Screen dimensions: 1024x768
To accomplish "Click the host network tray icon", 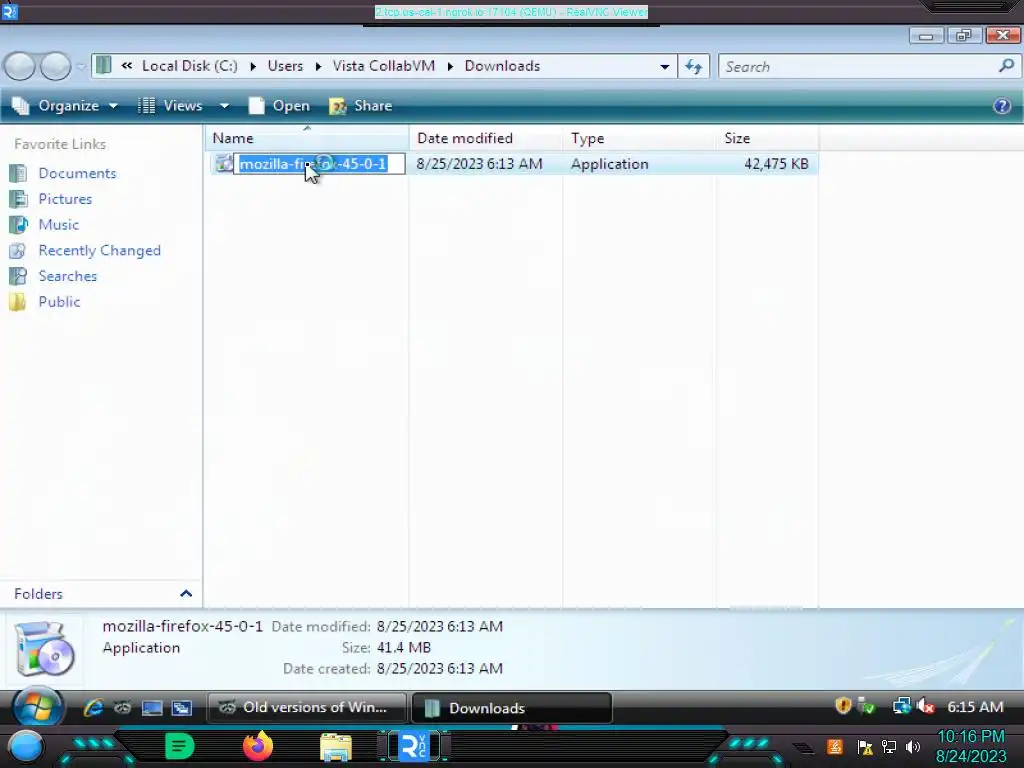I will [x=889, y=746].
